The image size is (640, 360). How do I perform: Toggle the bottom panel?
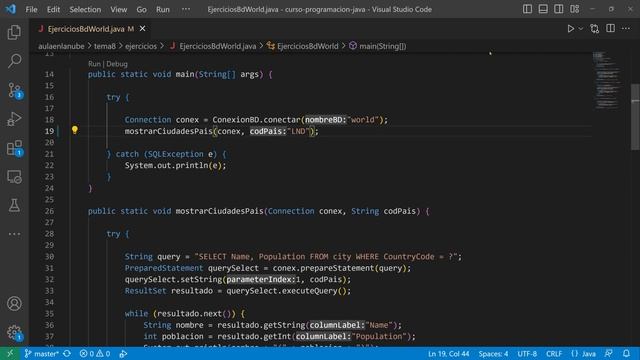(x=543, y=9)
